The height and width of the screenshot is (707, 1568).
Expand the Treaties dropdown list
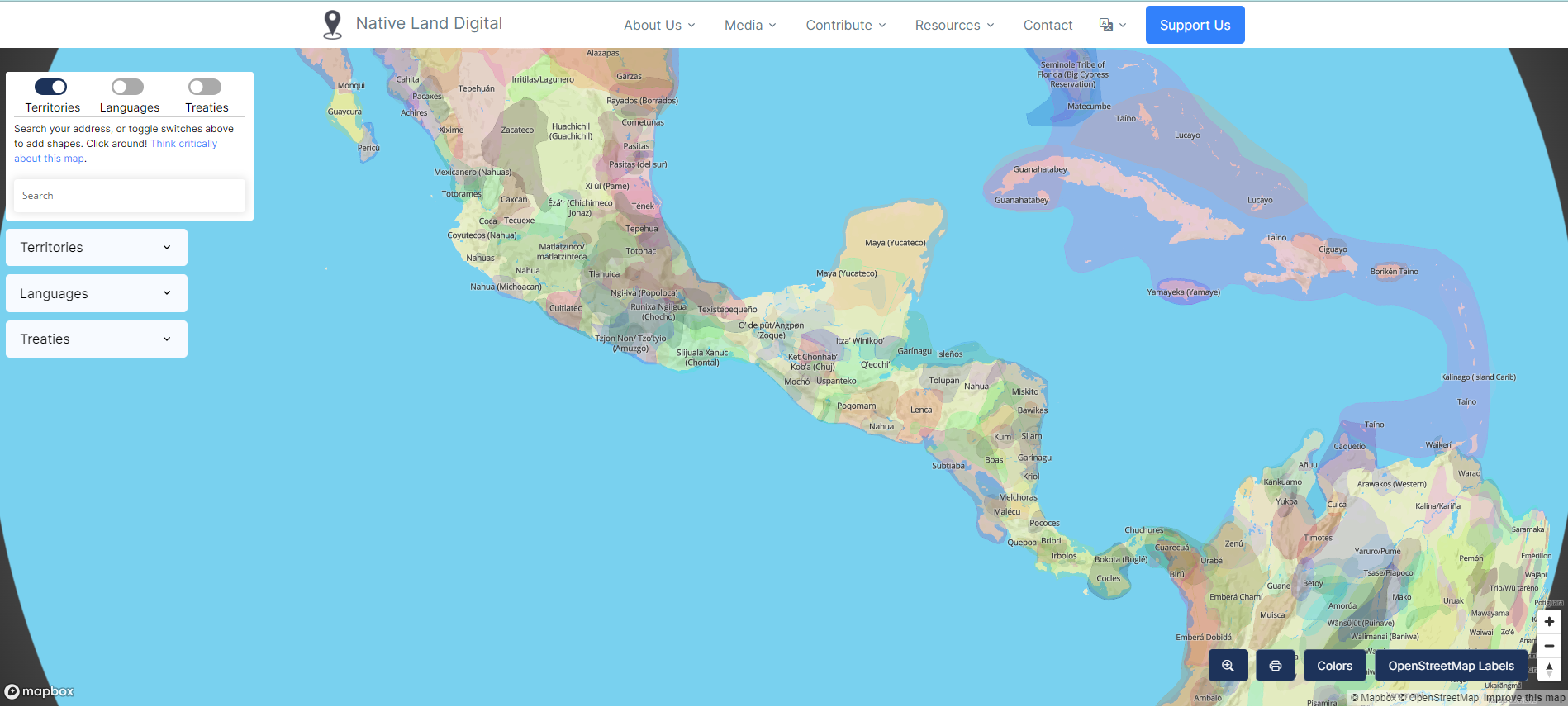coord(97,339)
